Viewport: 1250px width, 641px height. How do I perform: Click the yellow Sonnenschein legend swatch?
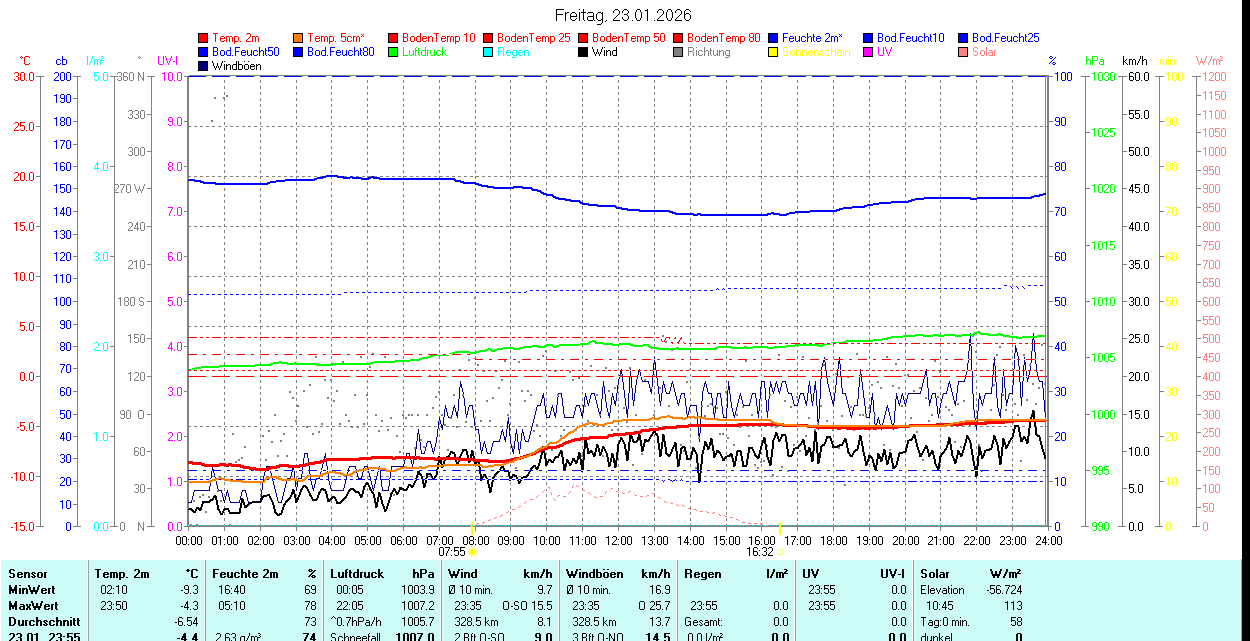774,52
